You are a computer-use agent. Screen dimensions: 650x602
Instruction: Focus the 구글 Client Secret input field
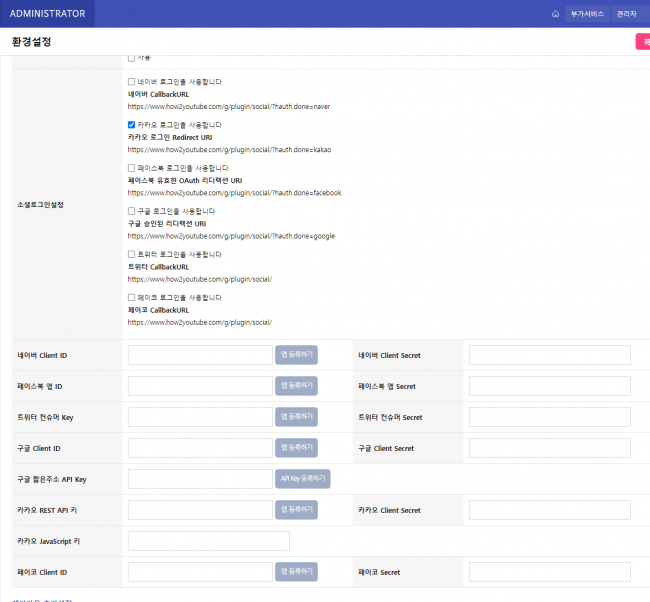pos(550,448)
